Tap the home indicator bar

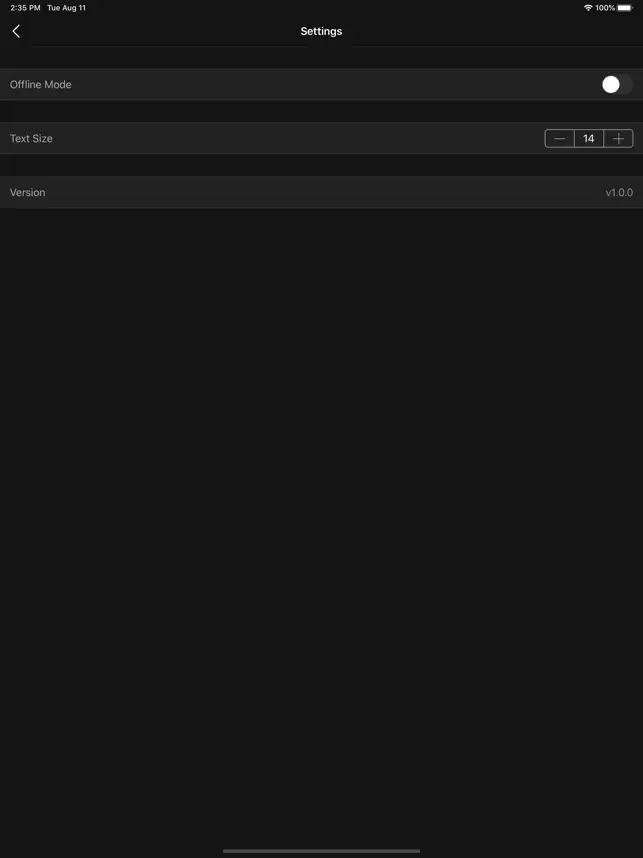pos(321,851)
